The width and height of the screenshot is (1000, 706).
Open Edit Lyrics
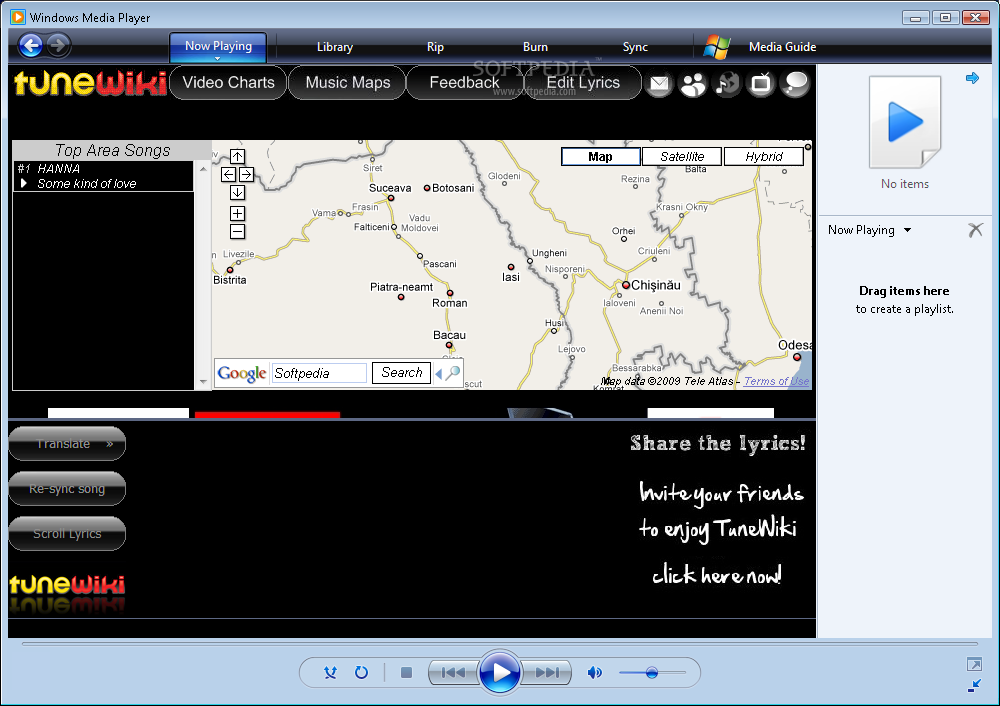pos(583,83)
